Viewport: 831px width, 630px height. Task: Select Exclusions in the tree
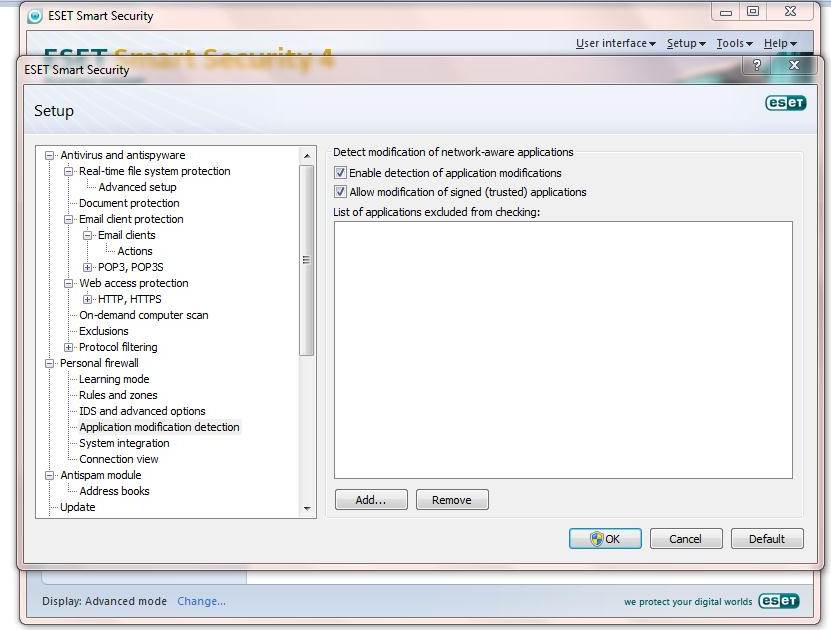click(x=104, y=331)
